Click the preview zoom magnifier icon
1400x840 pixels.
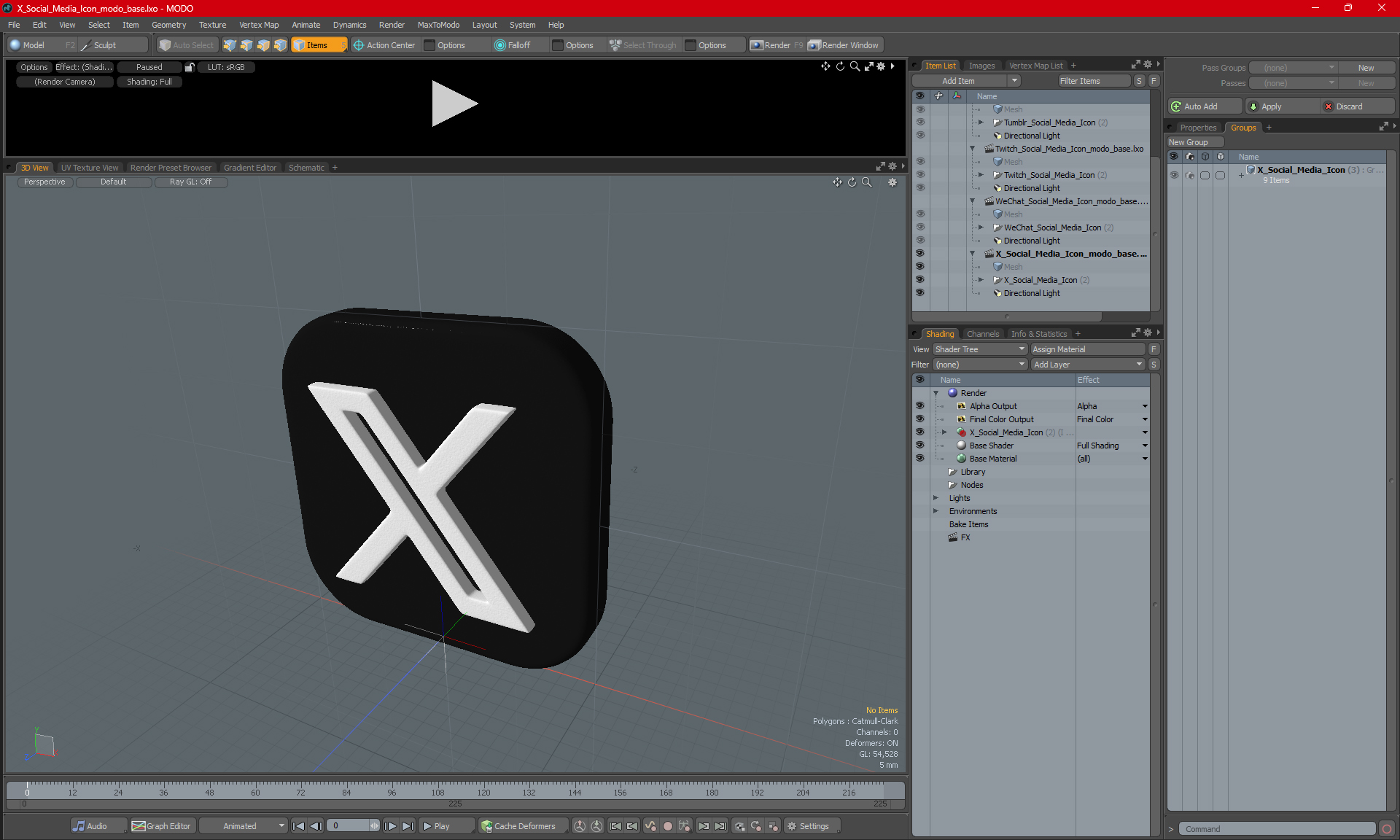[855, 66]
